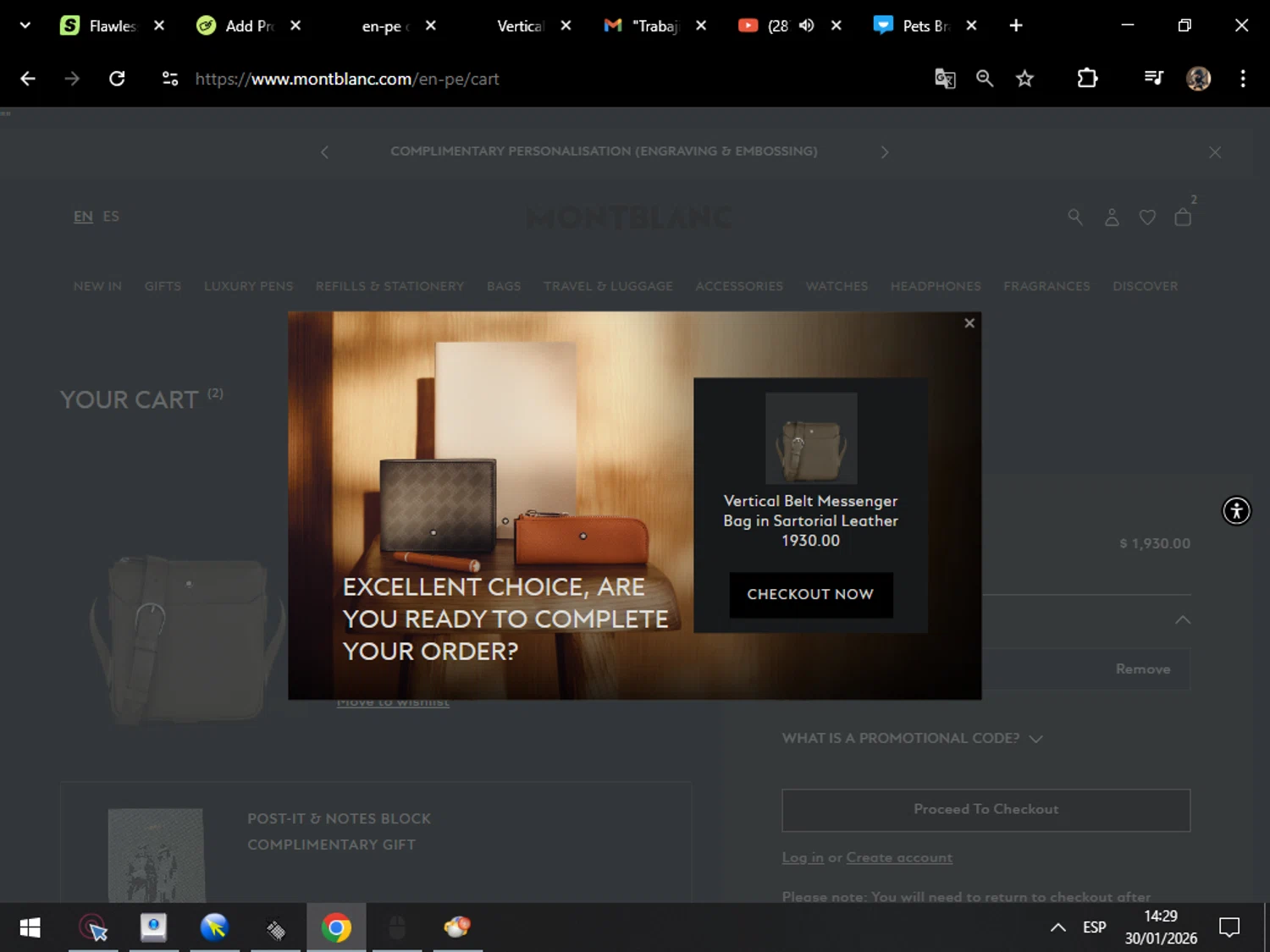This screenshot has width=1270, height=952.
Task: Open the REFILLS & STATIONERY menu
Action: pyautogui.click(x=389, y=286)
